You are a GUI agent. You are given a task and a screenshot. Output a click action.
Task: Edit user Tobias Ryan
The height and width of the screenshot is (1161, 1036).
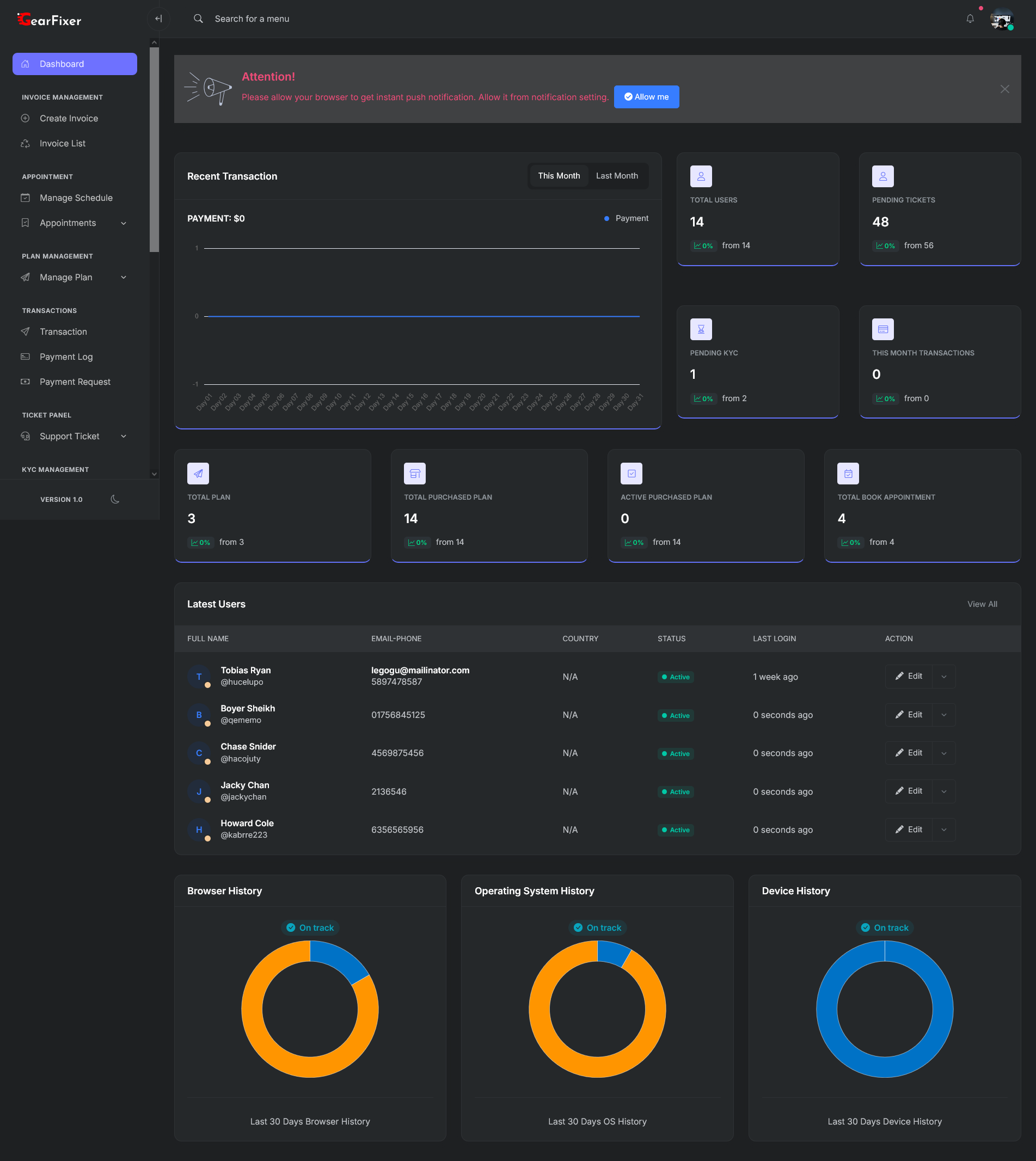(909, 676)
